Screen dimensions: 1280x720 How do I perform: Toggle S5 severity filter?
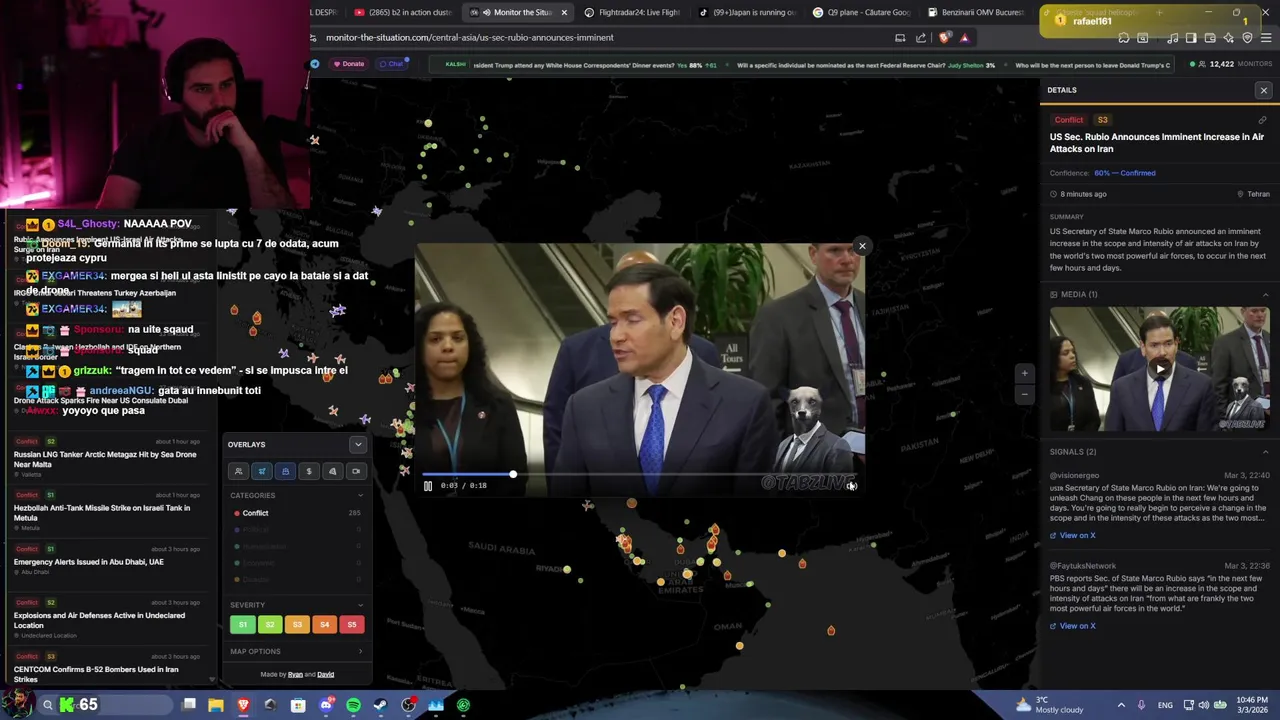pos(351,624)
